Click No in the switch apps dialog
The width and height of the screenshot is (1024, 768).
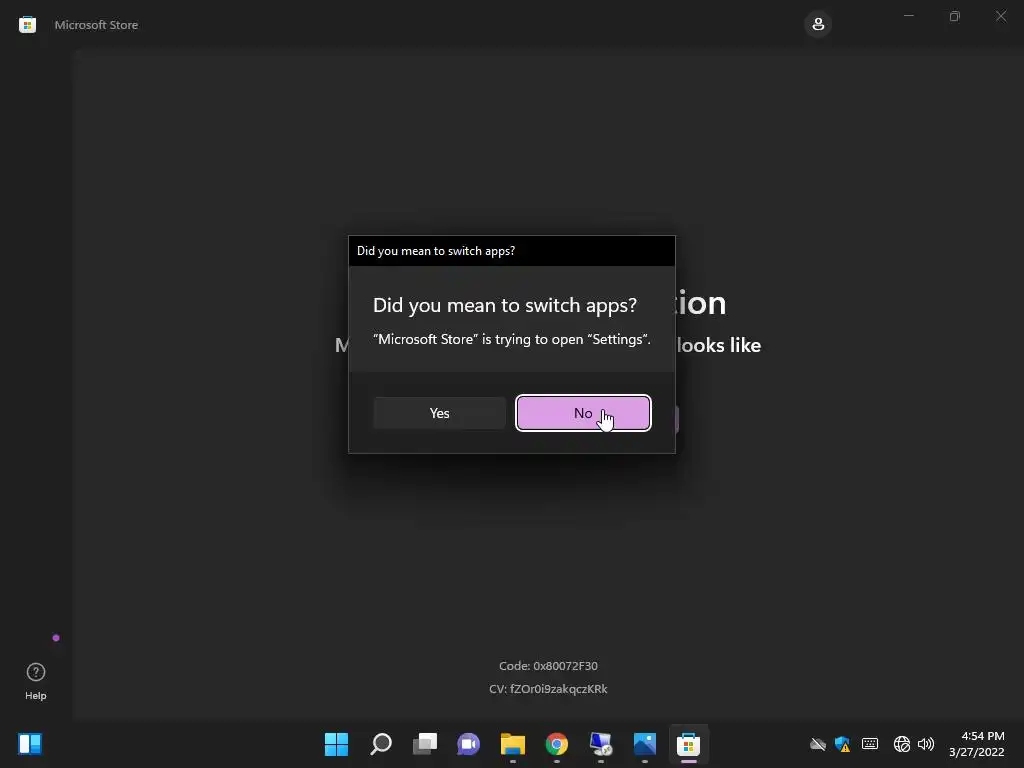click(x=583, y=413)
